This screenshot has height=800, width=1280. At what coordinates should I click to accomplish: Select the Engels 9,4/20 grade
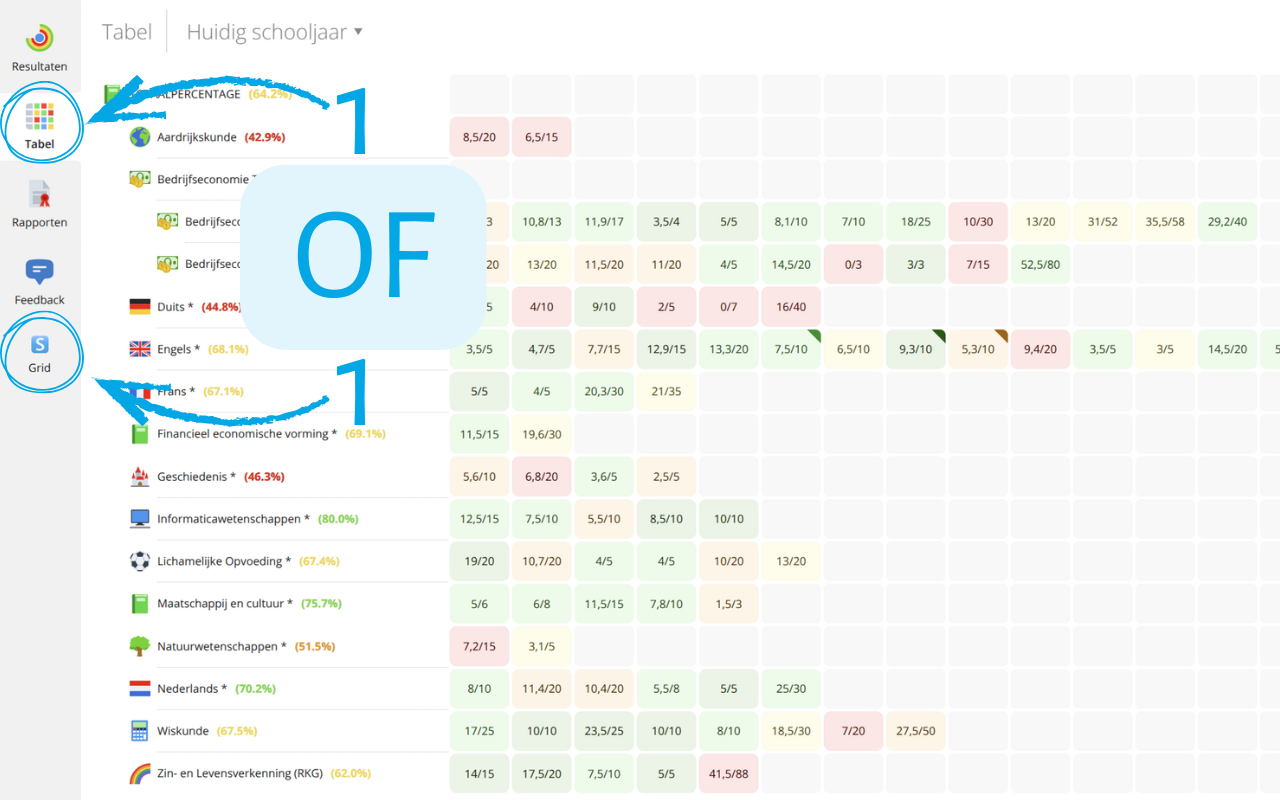click(1039, 349)
